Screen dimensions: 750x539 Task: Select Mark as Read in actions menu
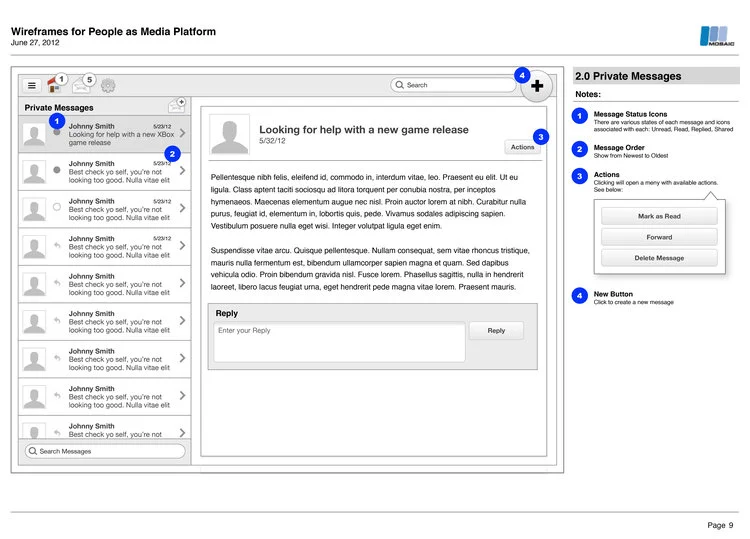click(x=659, y=216)
